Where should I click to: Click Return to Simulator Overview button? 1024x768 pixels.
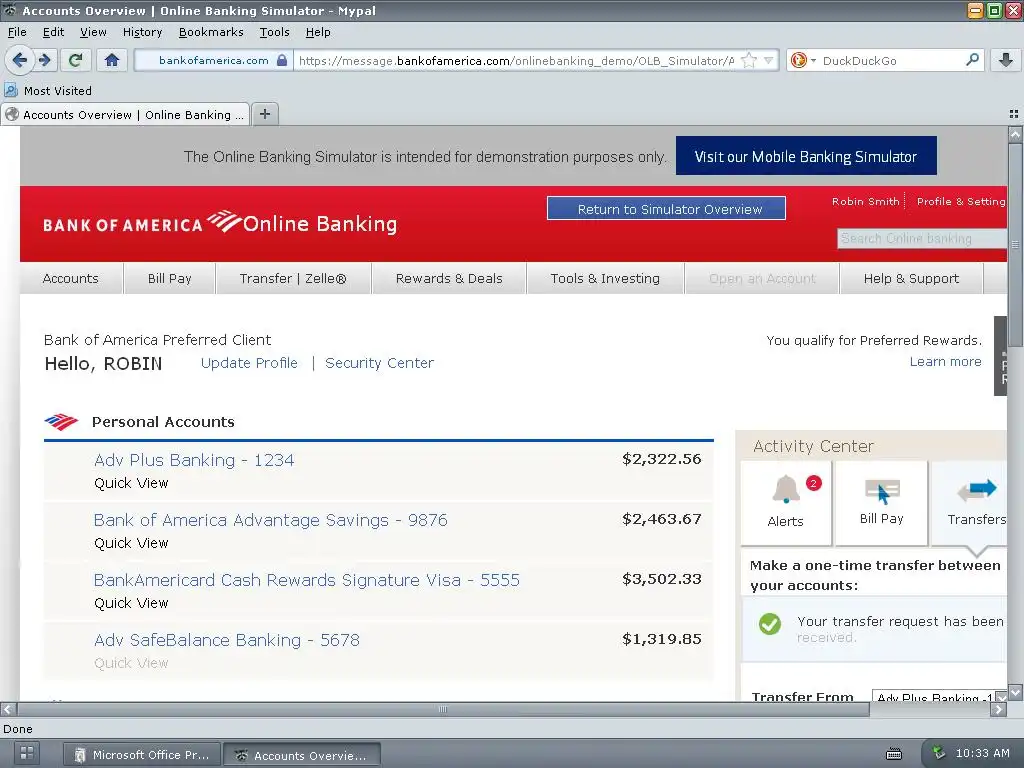(x=666, y=208)
